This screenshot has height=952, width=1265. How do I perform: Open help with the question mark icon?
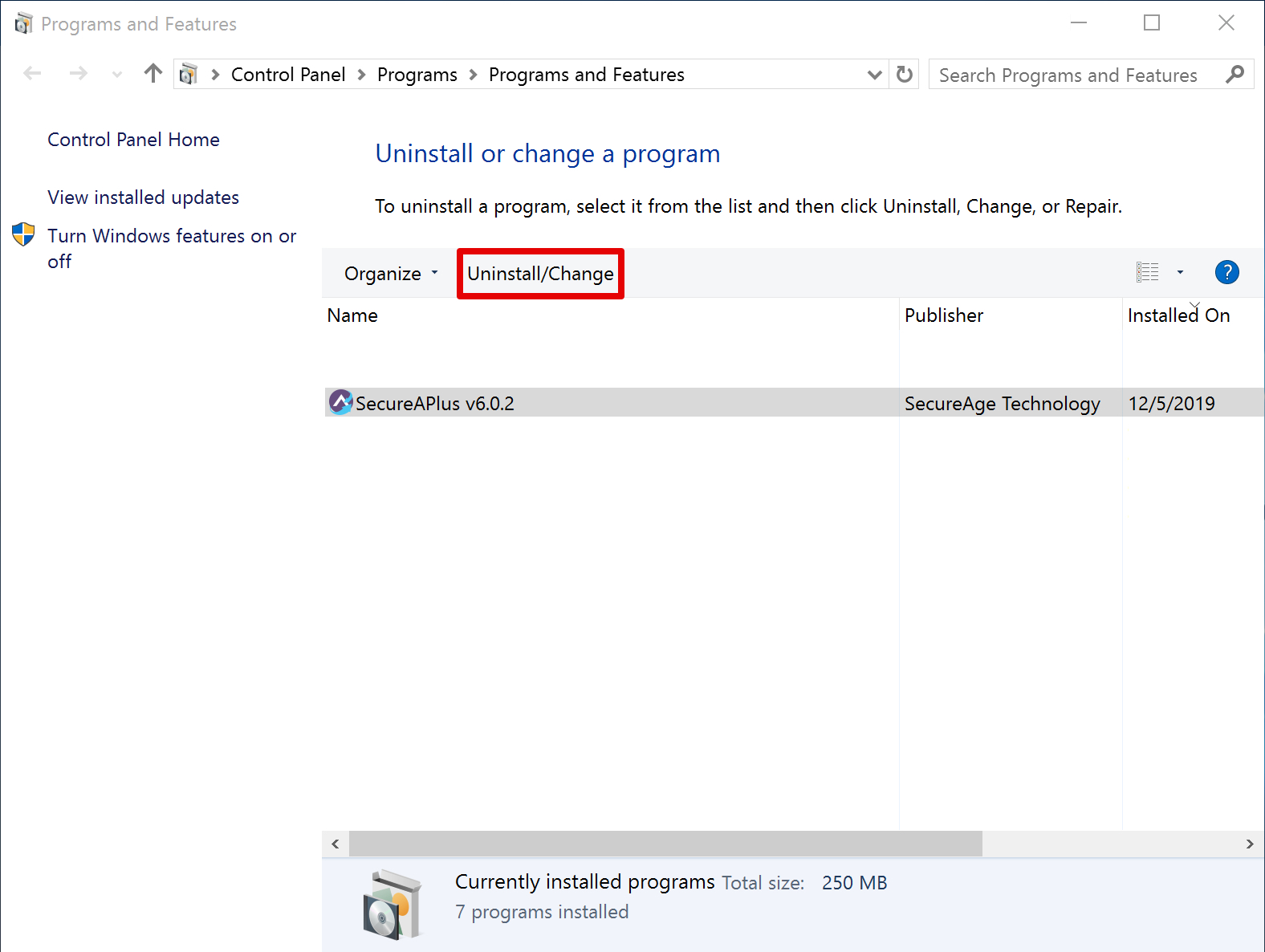pyautogui.click(x=1226, y=272)
